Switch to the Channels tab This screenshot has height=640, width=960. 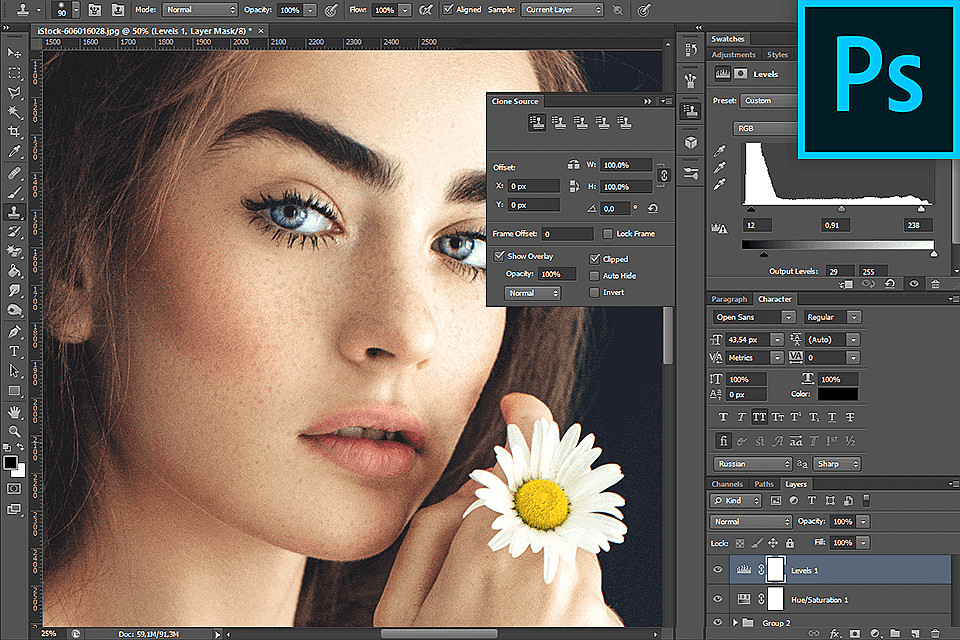[x=727, y=484]
